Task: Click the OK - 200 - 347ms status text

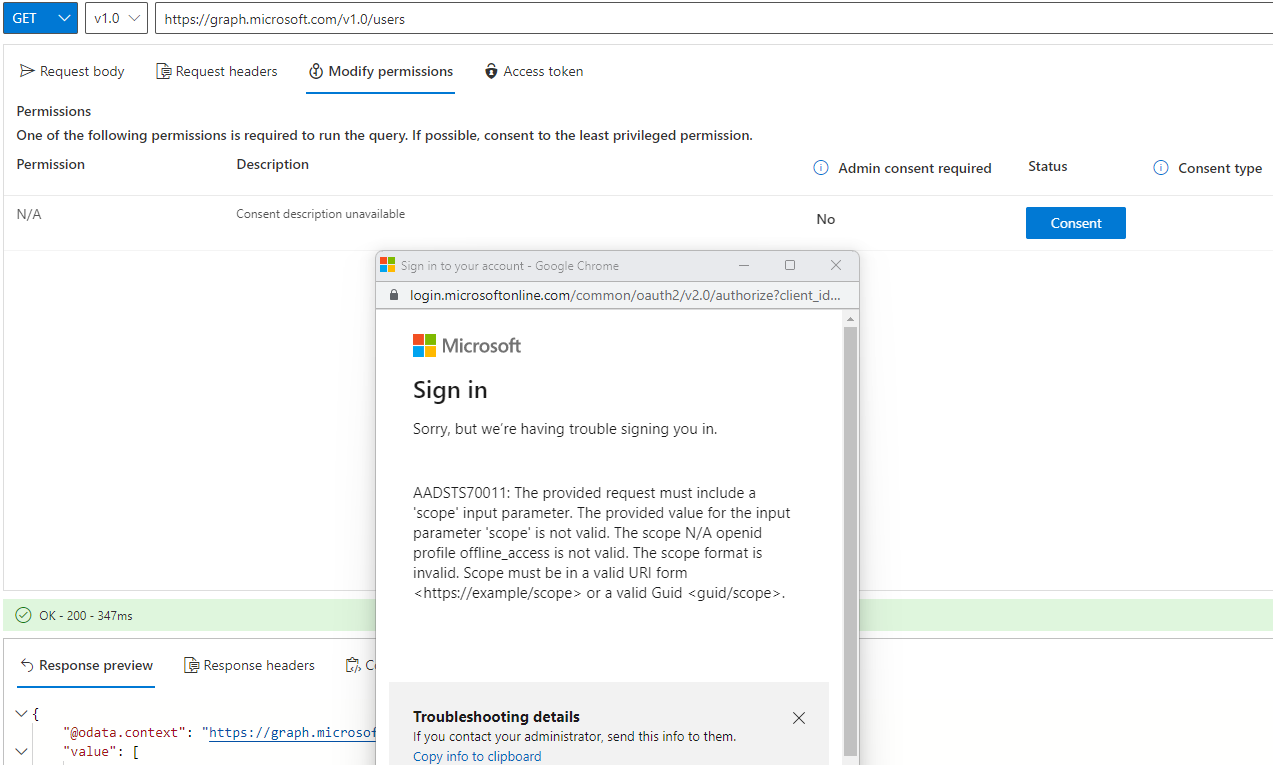Action: coord(86,616)
